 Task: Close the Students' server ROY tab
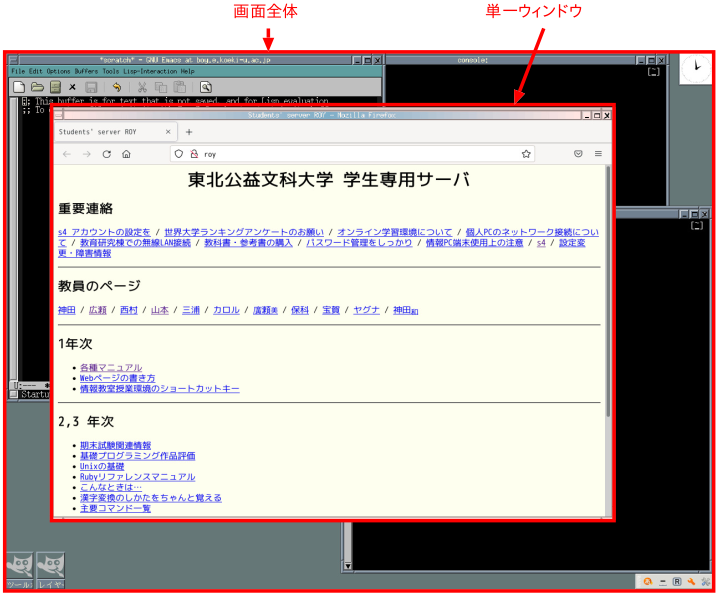(x=168, y=132)
